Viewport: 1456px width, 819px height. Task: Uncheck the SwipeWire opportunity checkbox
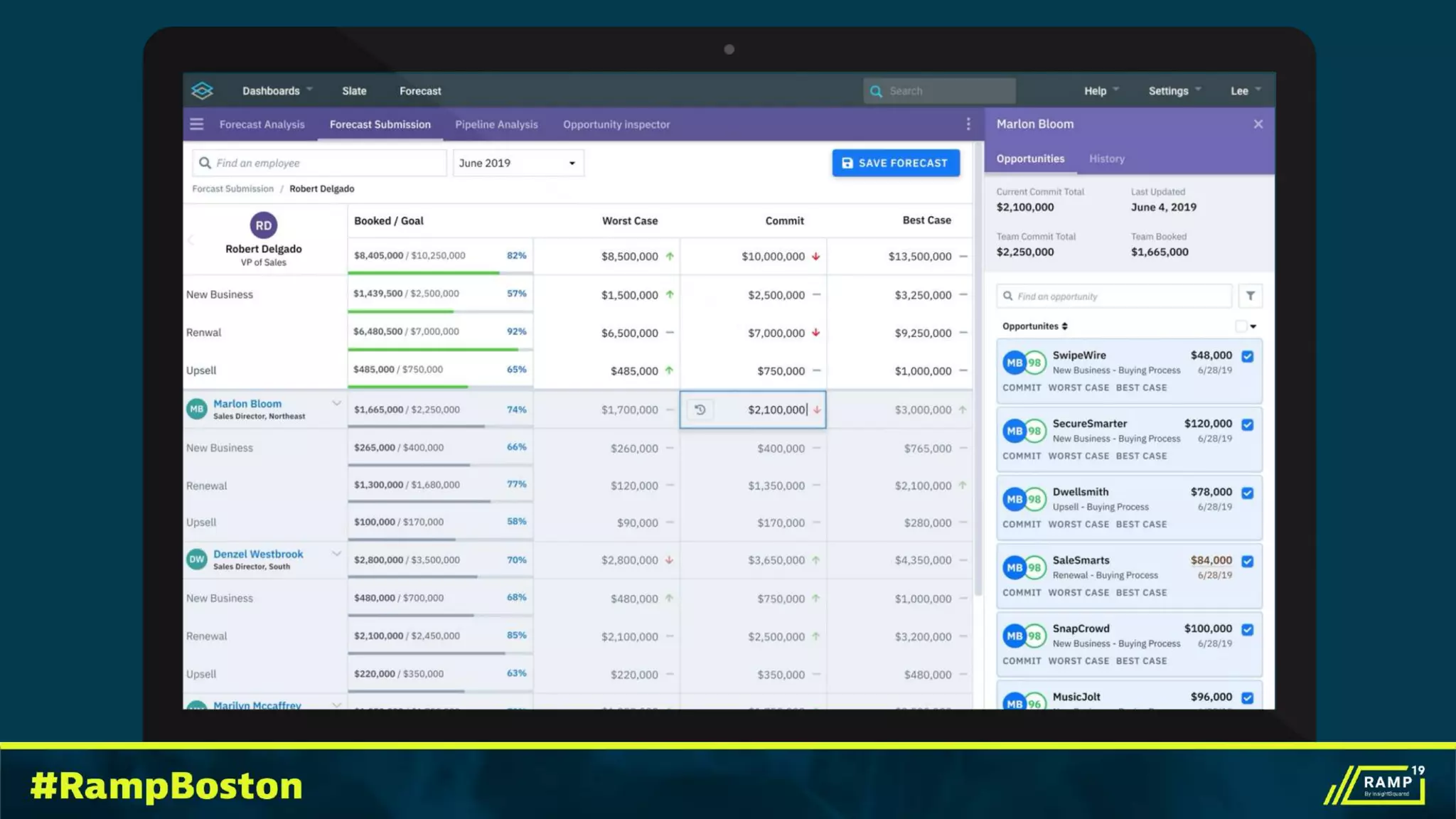1248,356
